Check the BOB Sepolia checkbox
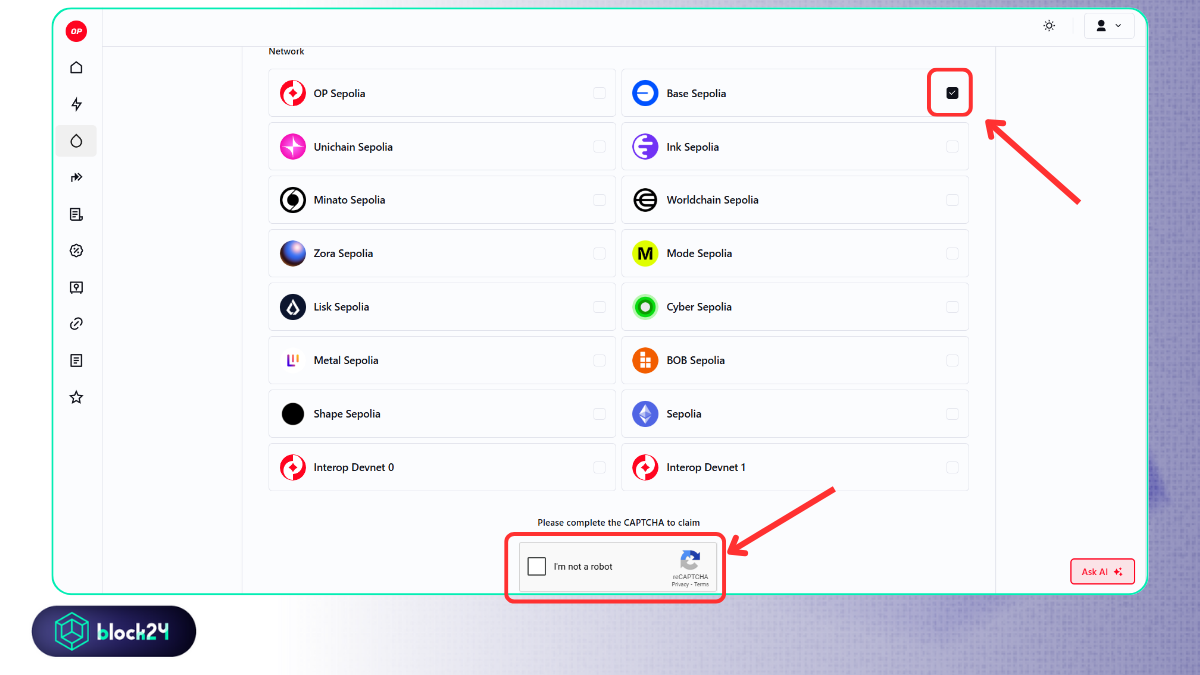This screenshot has width=1200, height=675. point(952,360)
